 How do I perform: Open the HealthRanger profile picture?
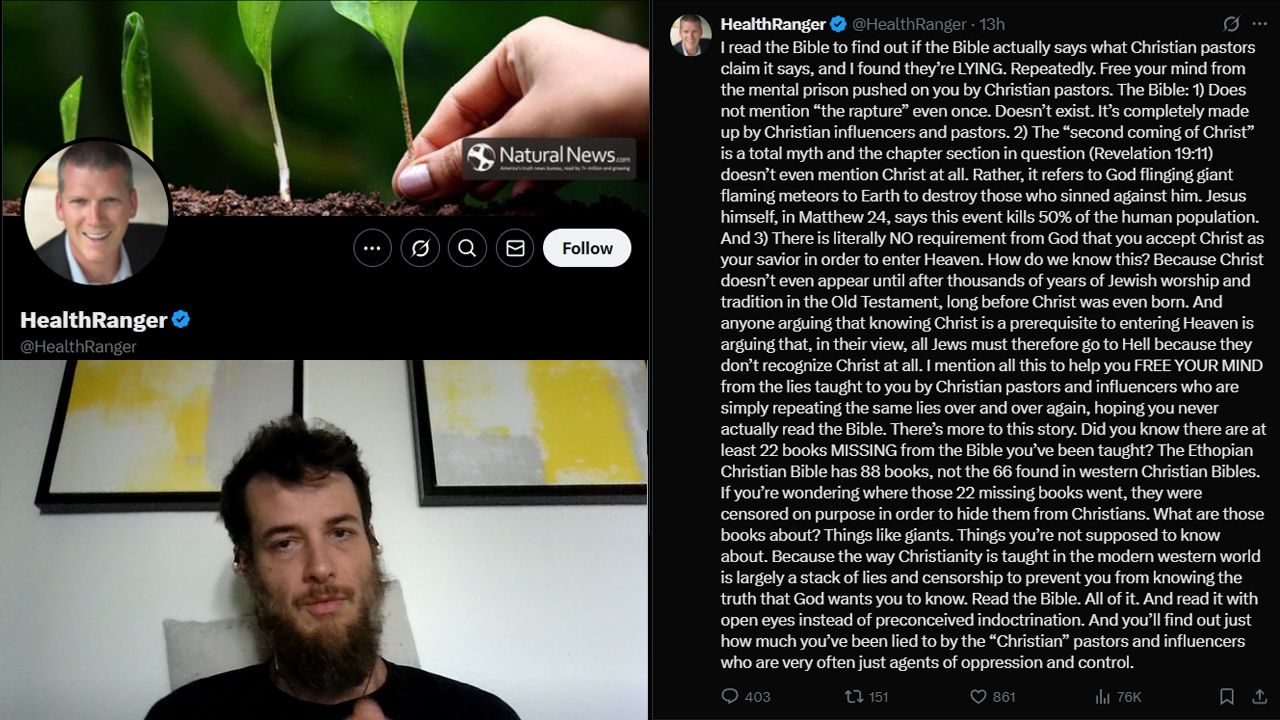point(96,212)
